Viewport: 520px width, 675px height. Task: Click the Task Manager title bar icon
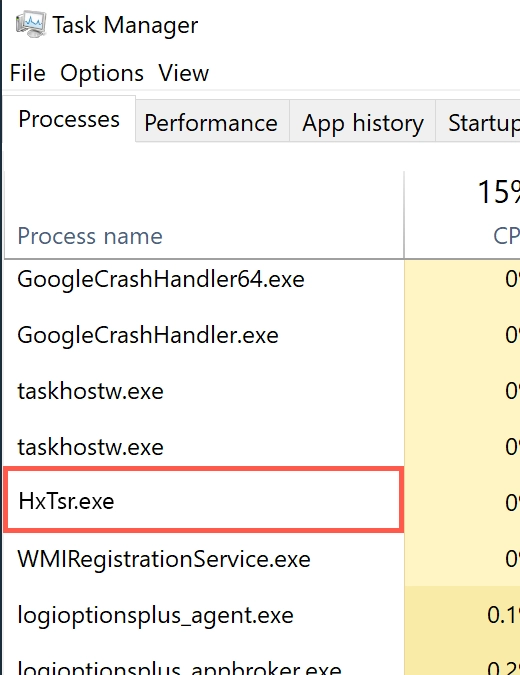(31, 25)
